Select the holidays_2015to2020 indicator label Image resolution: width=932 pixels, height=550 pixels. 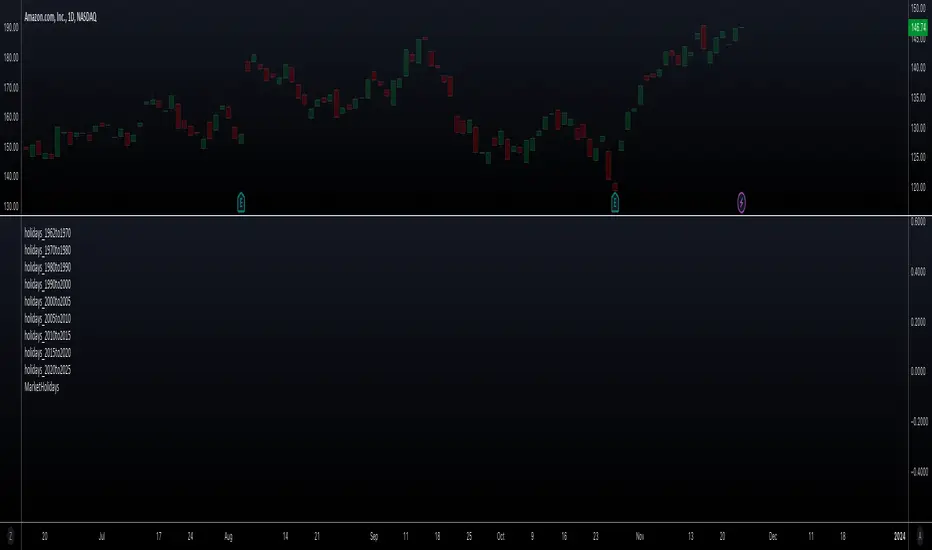pyautogui.click(x=48, y=353)
